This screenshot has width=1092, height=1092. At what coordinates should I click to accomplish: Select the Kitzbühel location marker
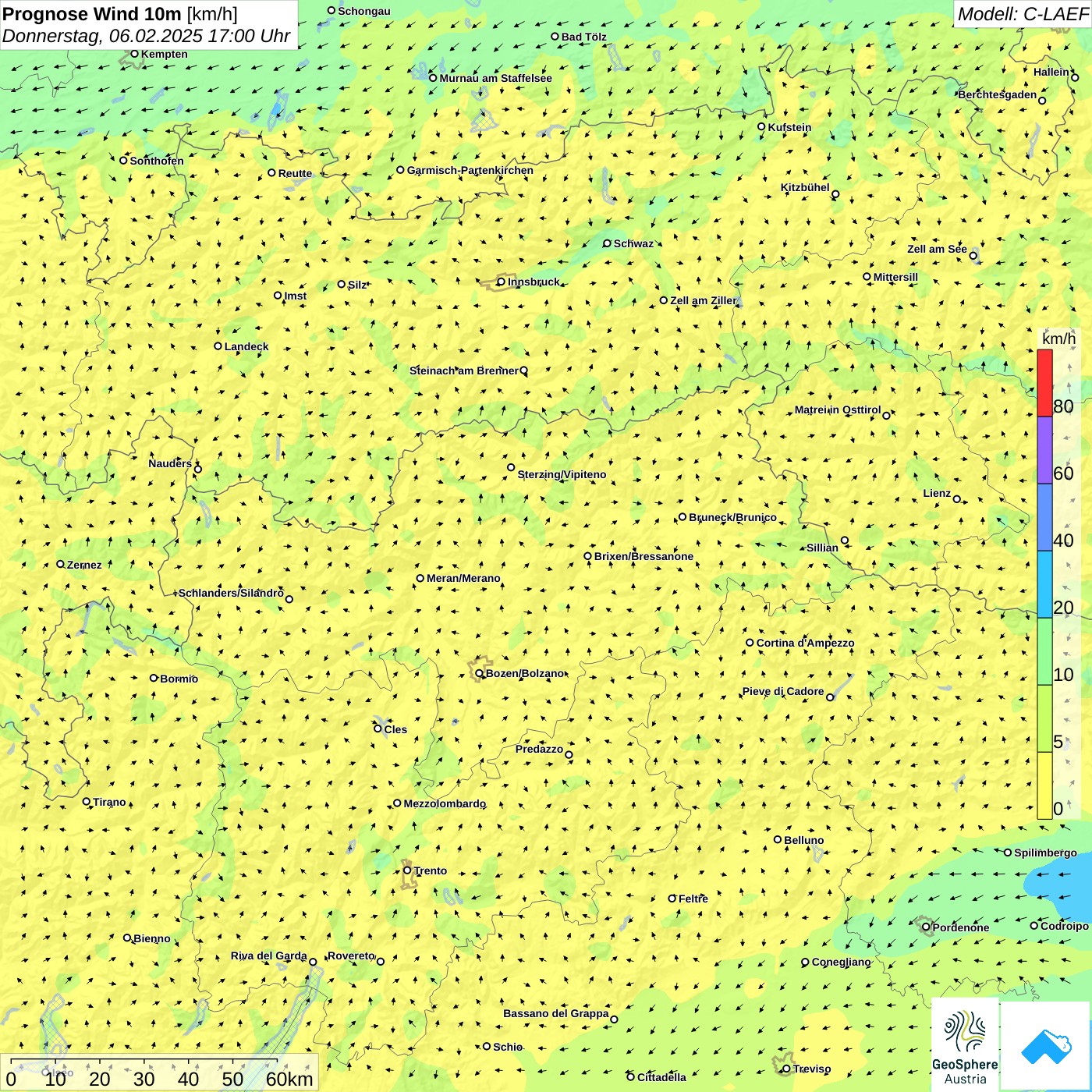[x=835, y=194]
